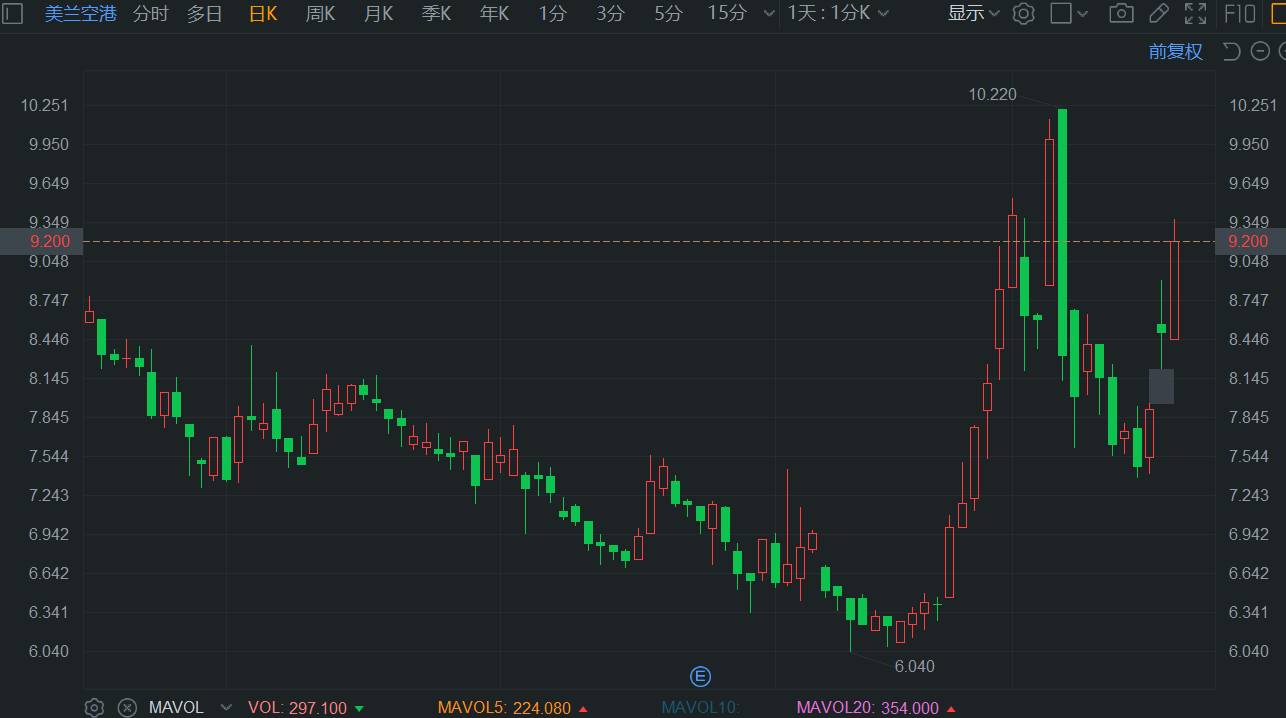Screen dimensions: 1286x718
Task: Click the blue E event marker
Action: (700, 676)
